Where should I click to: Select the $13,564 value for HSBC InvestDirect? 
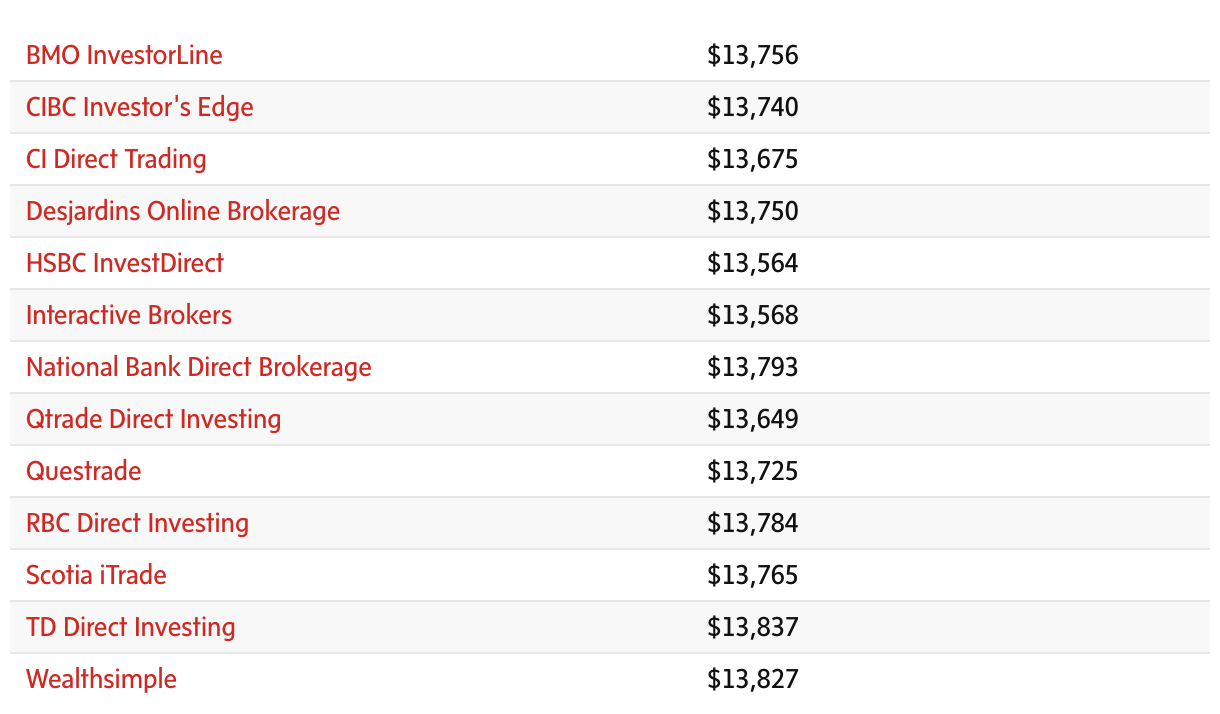pos(753,263)
